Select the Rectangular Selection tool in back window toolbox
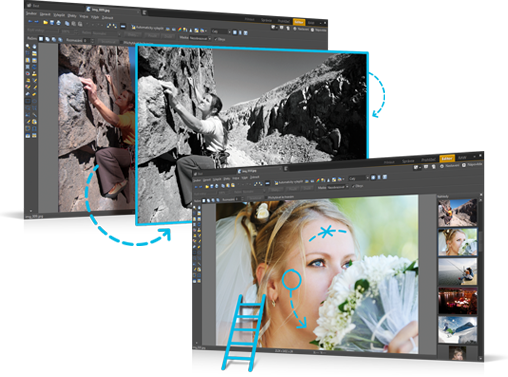This screenshot has height=377, width=508. pyautogui.click(x=28, y=101)
